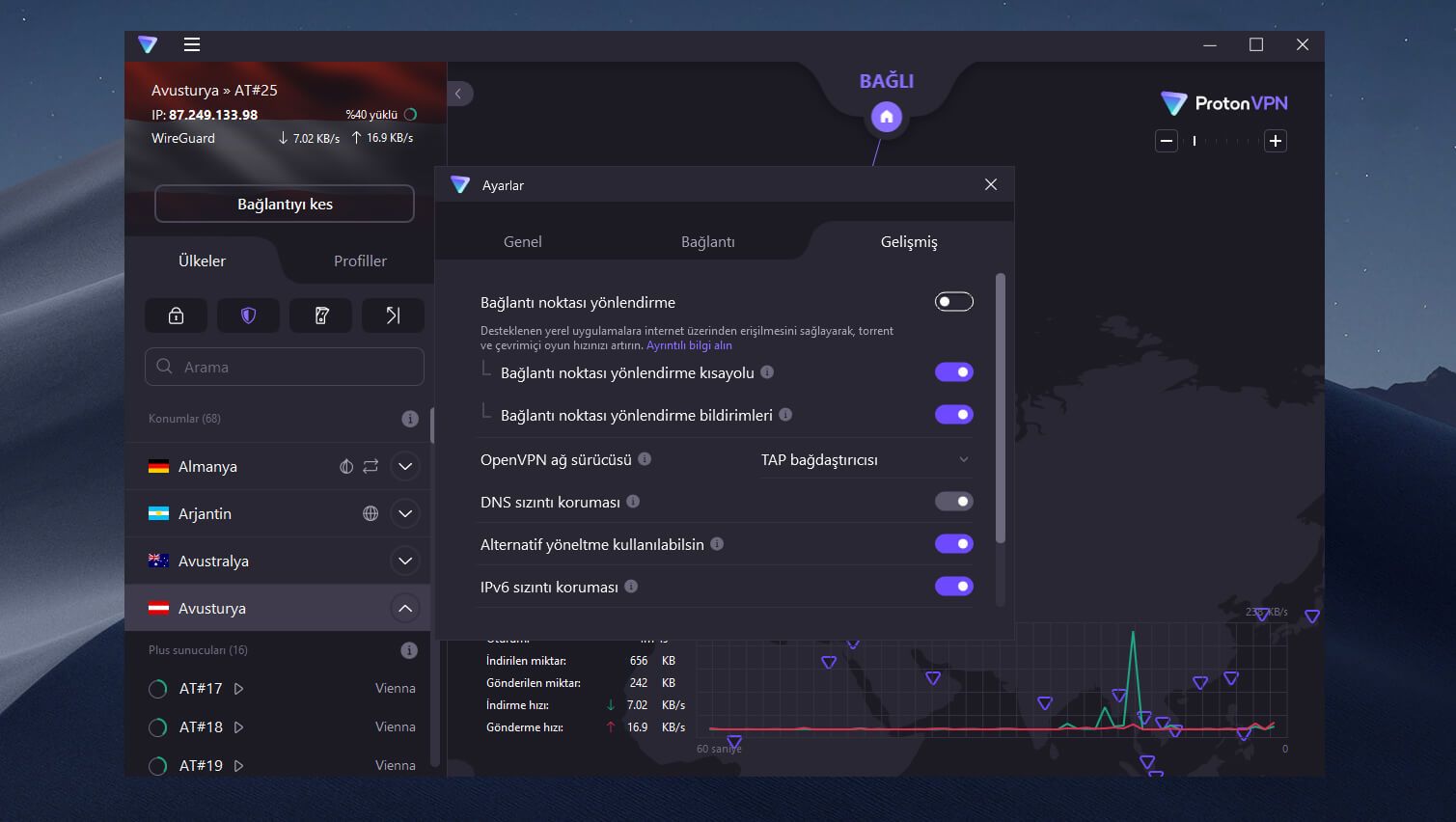The height and width of the screenshot is (822, 1456).
Task: Click the globe icon for Arjantin
Action: tap(371, 513)
